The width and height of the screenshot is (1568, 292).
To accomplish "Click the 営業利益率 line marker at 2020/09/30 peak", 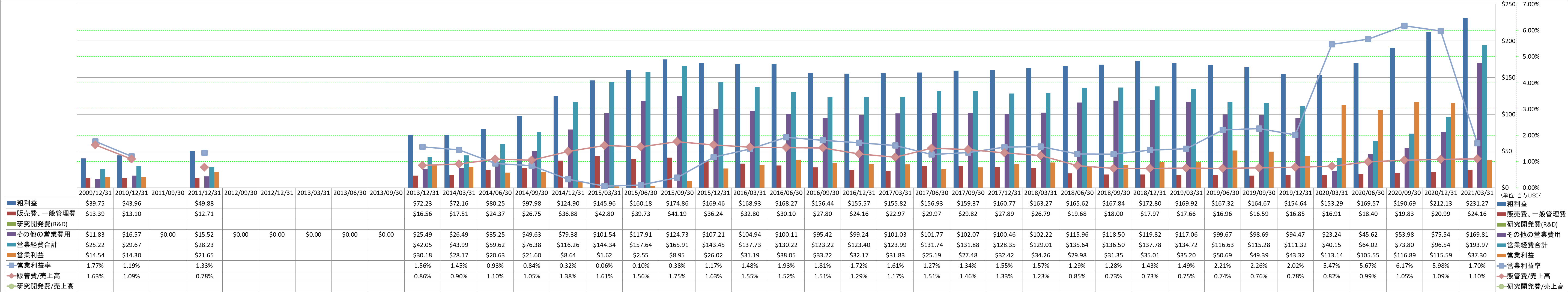I will click(x=1404, y=26).
